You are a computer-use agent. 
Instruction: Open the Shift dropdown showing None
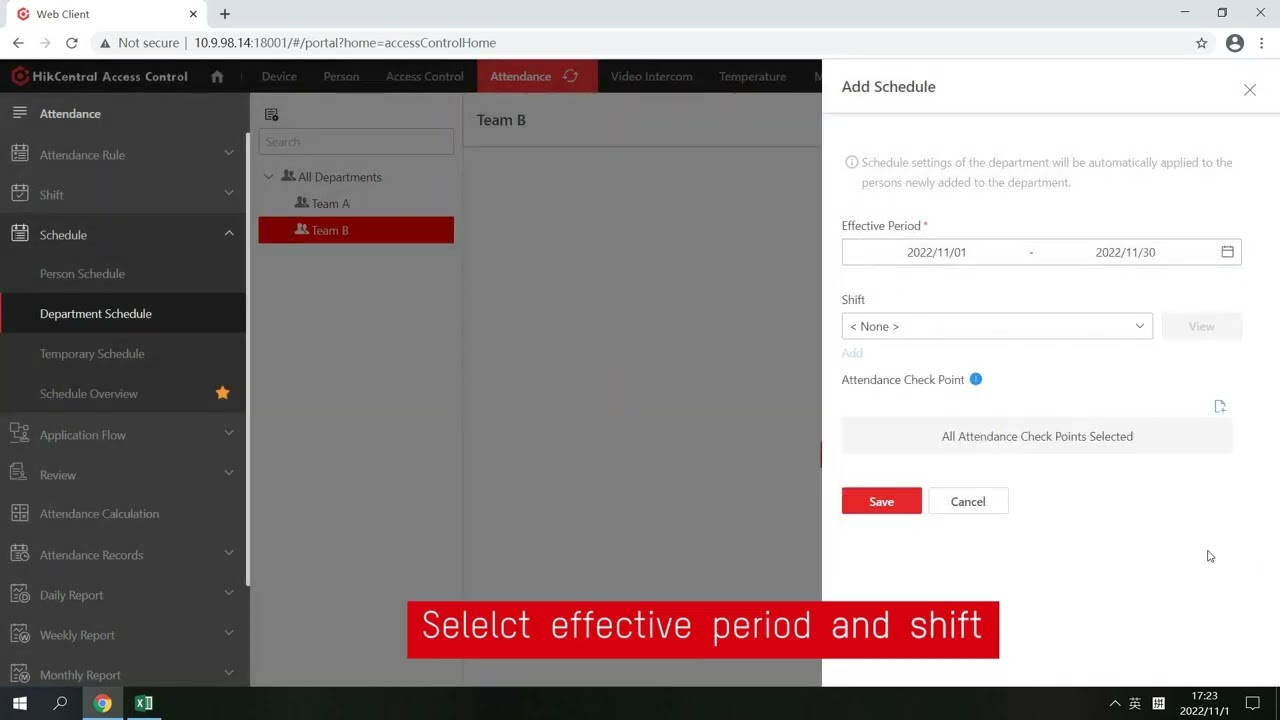pyautogui.click(x=997, y=326)
